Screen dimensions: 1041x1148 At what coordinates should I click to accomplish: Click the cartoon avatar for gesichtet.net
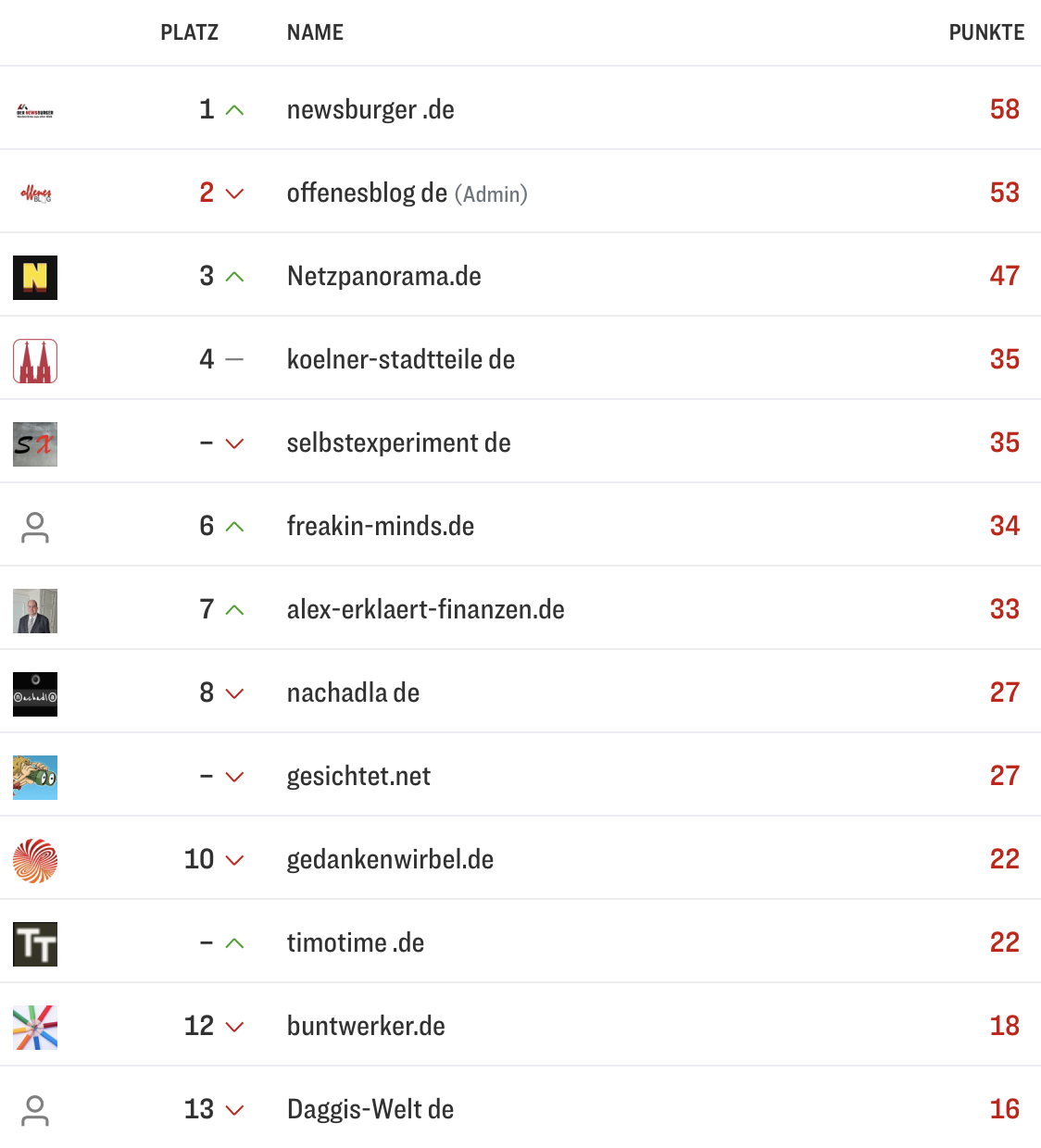[34, 776]
